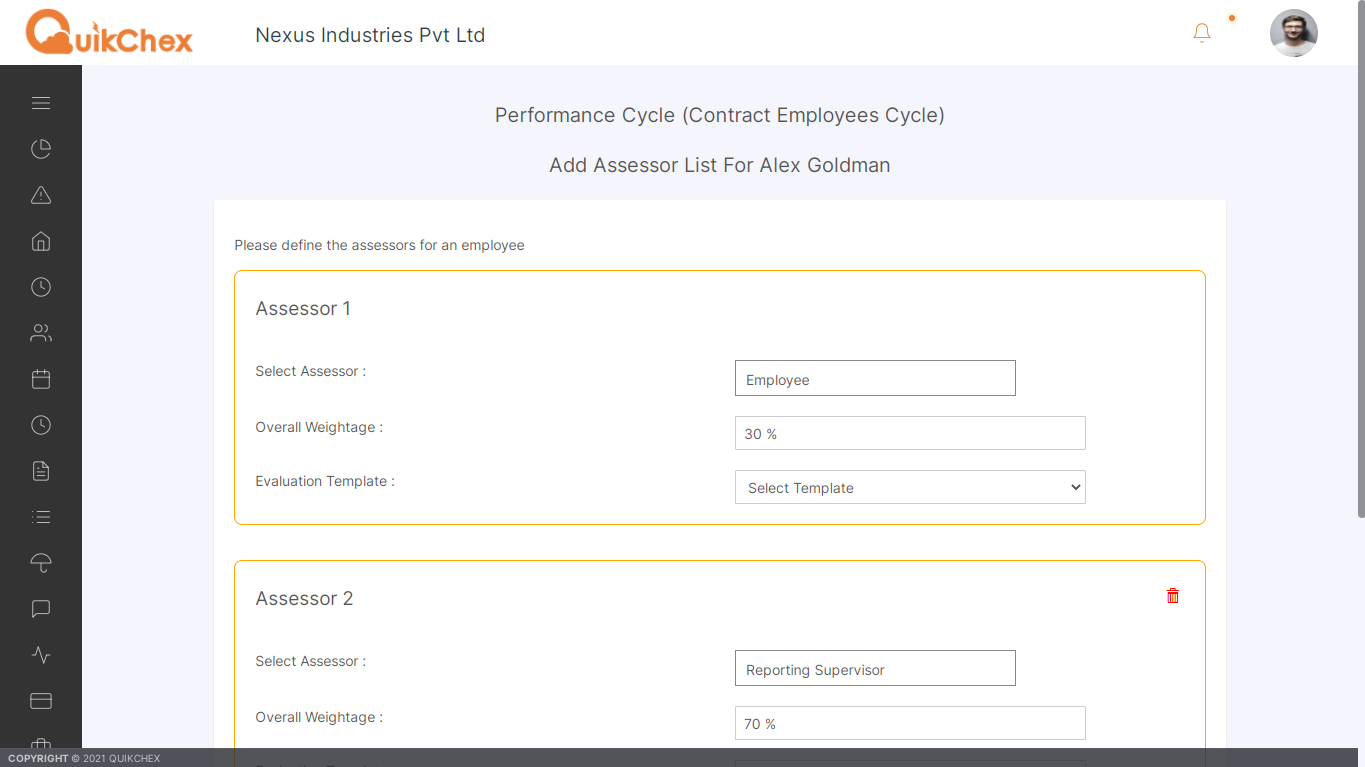Open the pie chart dashboard icon
This screenshot has height=767, width=1365.
tap(41, 149)
